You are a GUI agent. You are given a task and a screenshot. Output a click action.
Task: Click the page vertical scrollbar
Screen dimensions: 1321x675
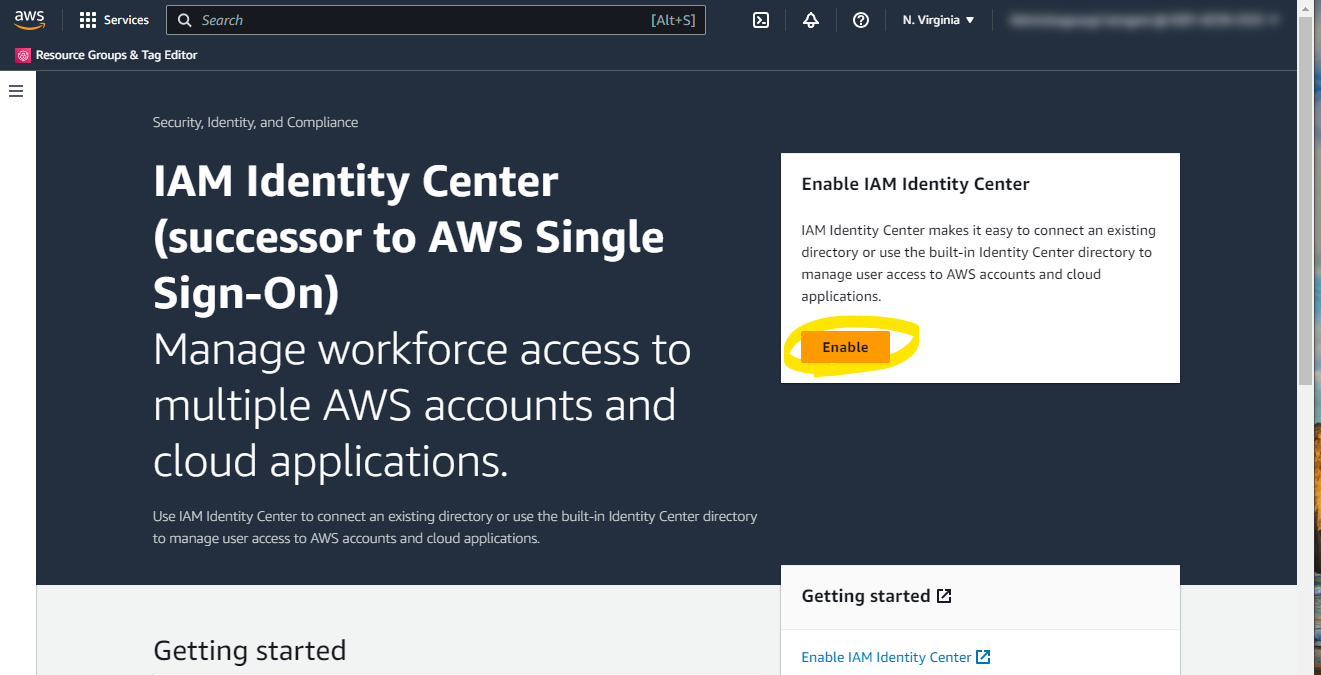pos(1304,200)
